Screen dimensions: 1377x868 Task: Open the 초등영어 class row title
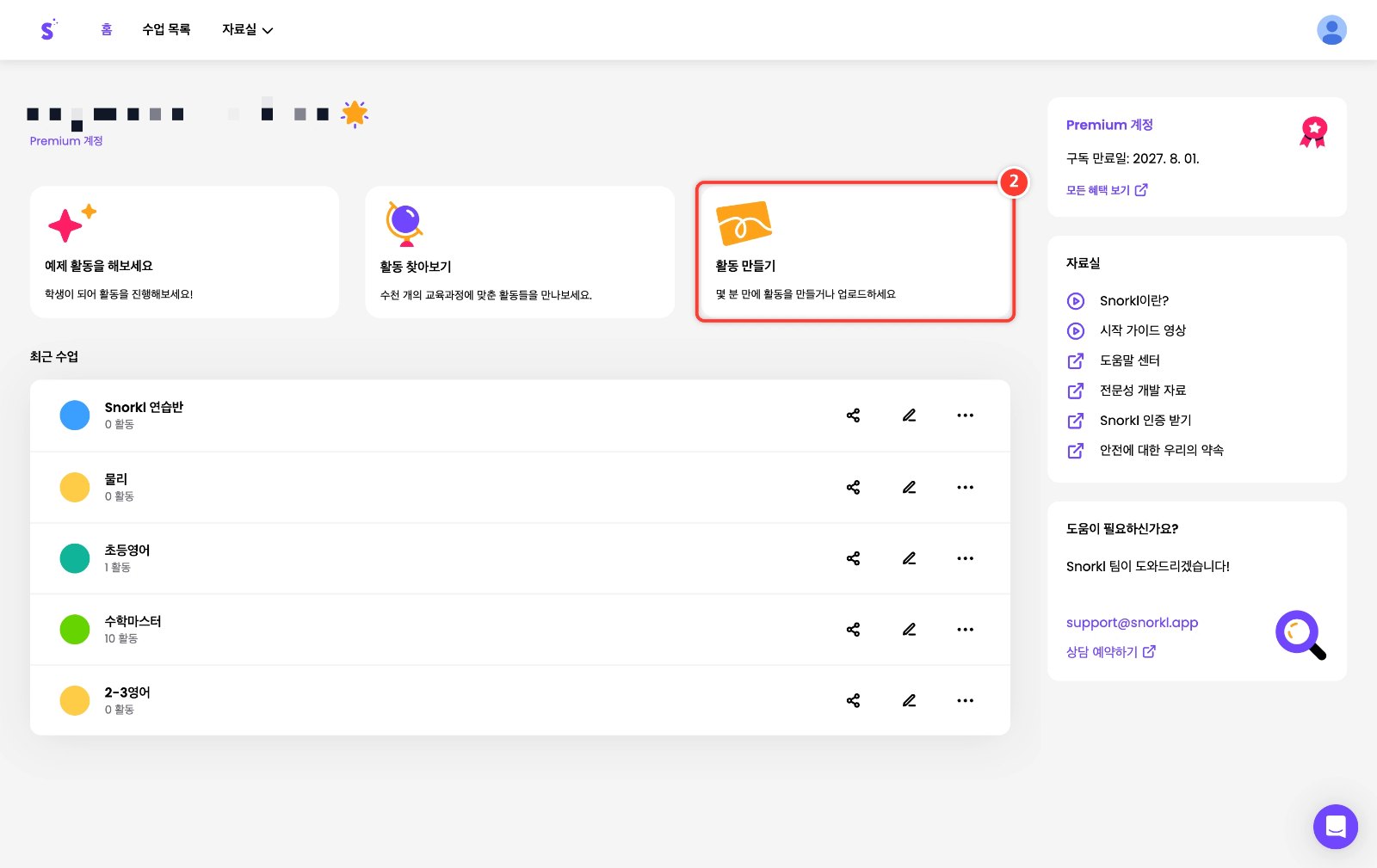pyautogui.click(x=127, y=550)
